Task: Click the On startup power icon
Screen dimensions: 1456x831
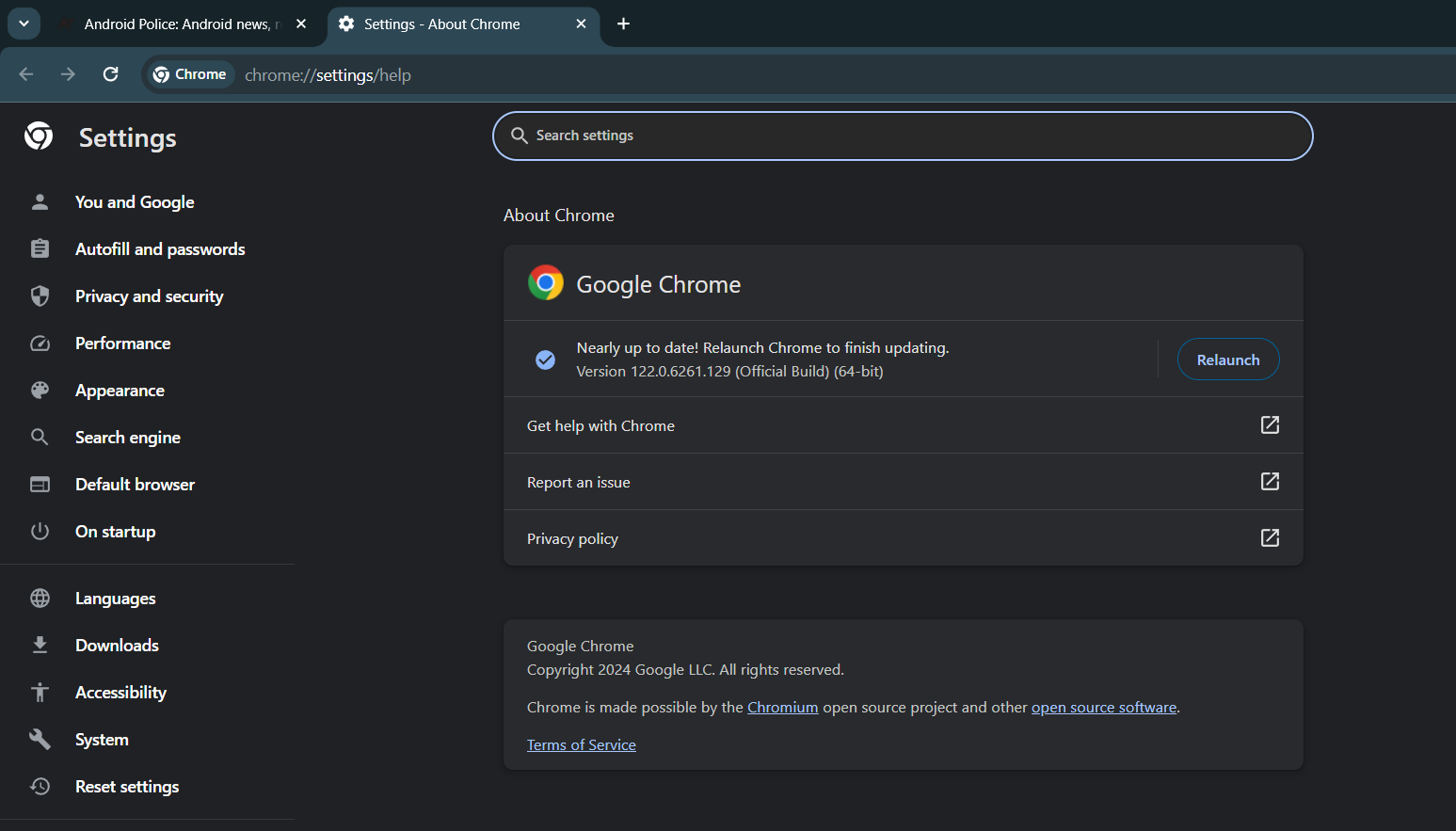Action: click(x=40, y=531)
